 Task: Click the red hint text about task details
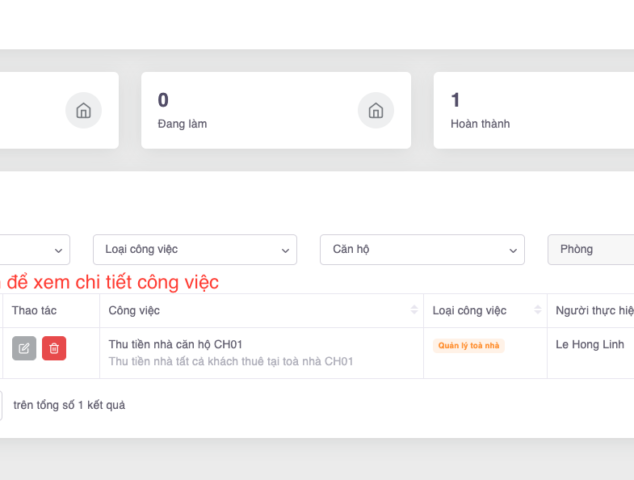tap(112, 282)
